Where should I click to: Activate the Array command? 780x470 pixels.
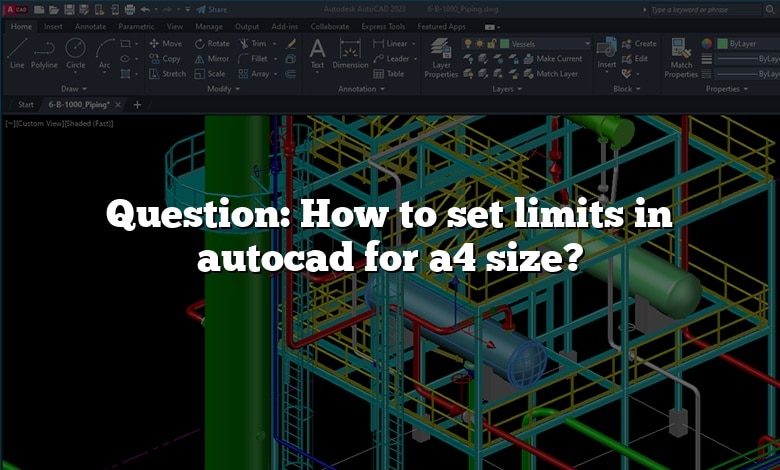coord(254,74)
